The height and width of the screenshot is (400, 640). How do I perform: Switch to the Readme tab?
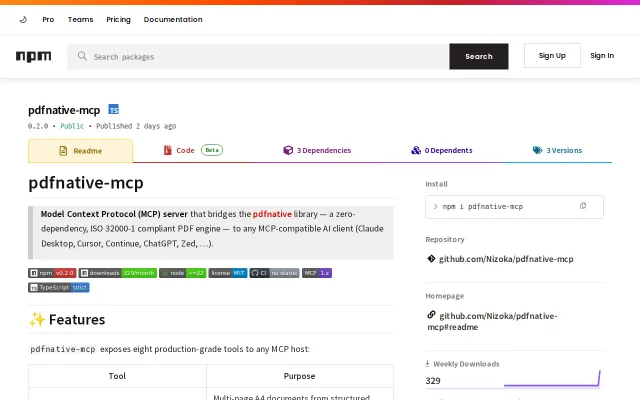(80, 151)
